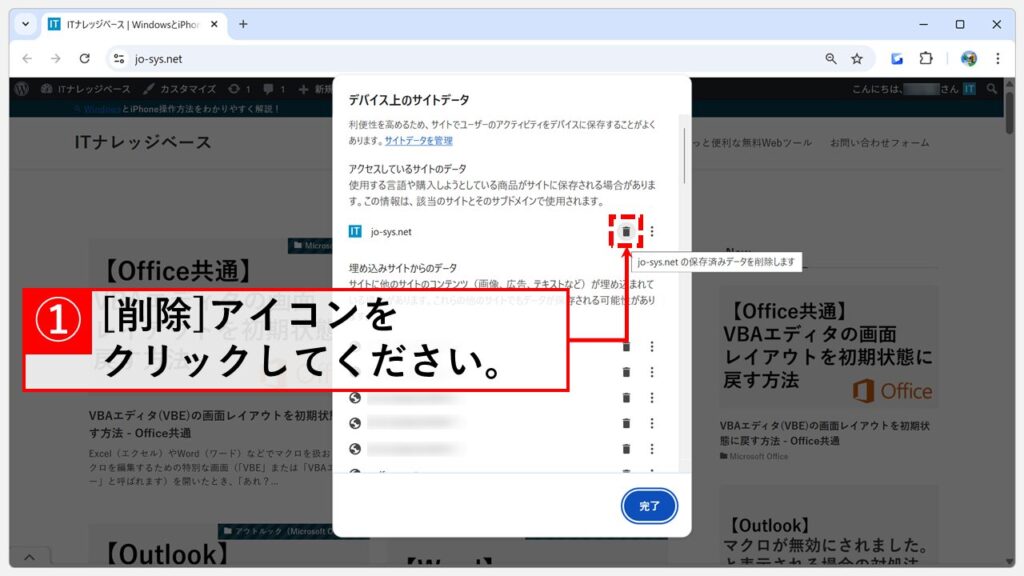This screenshot has width=1024, height=576.
Task: Open more options for jo-sys.net row
Action: point(652,231)
